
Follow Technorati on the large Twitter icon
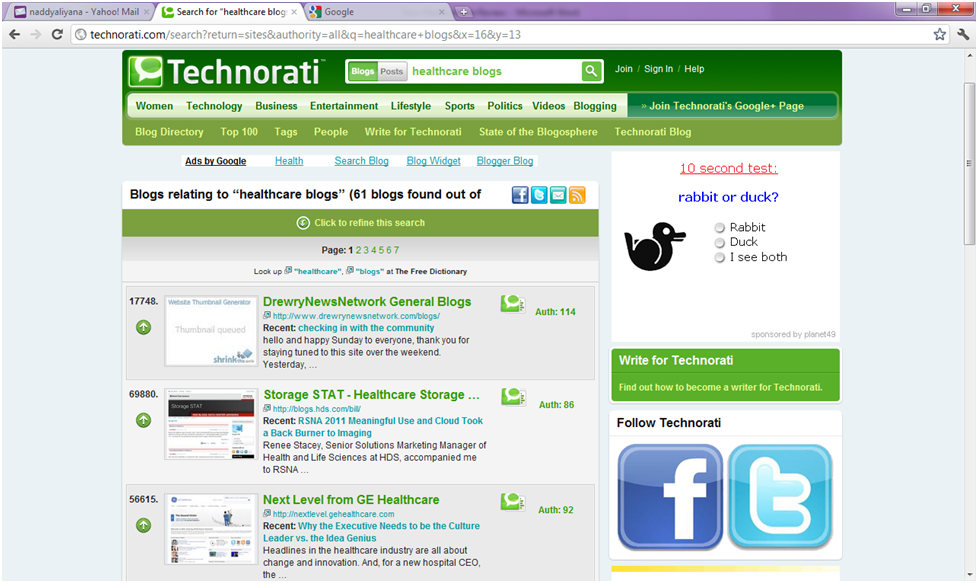[780, 496]
